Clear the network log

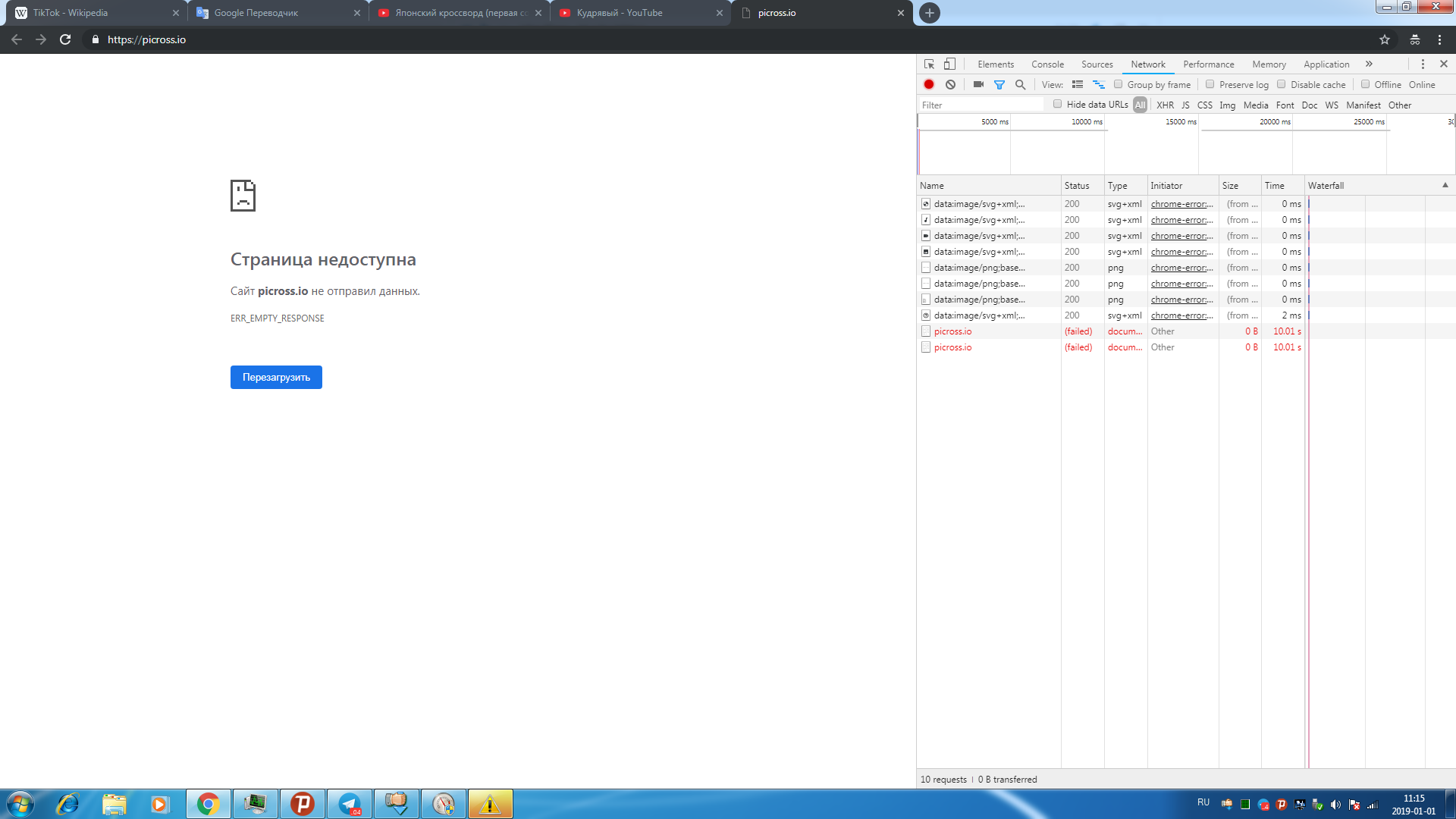click(950, 84)
